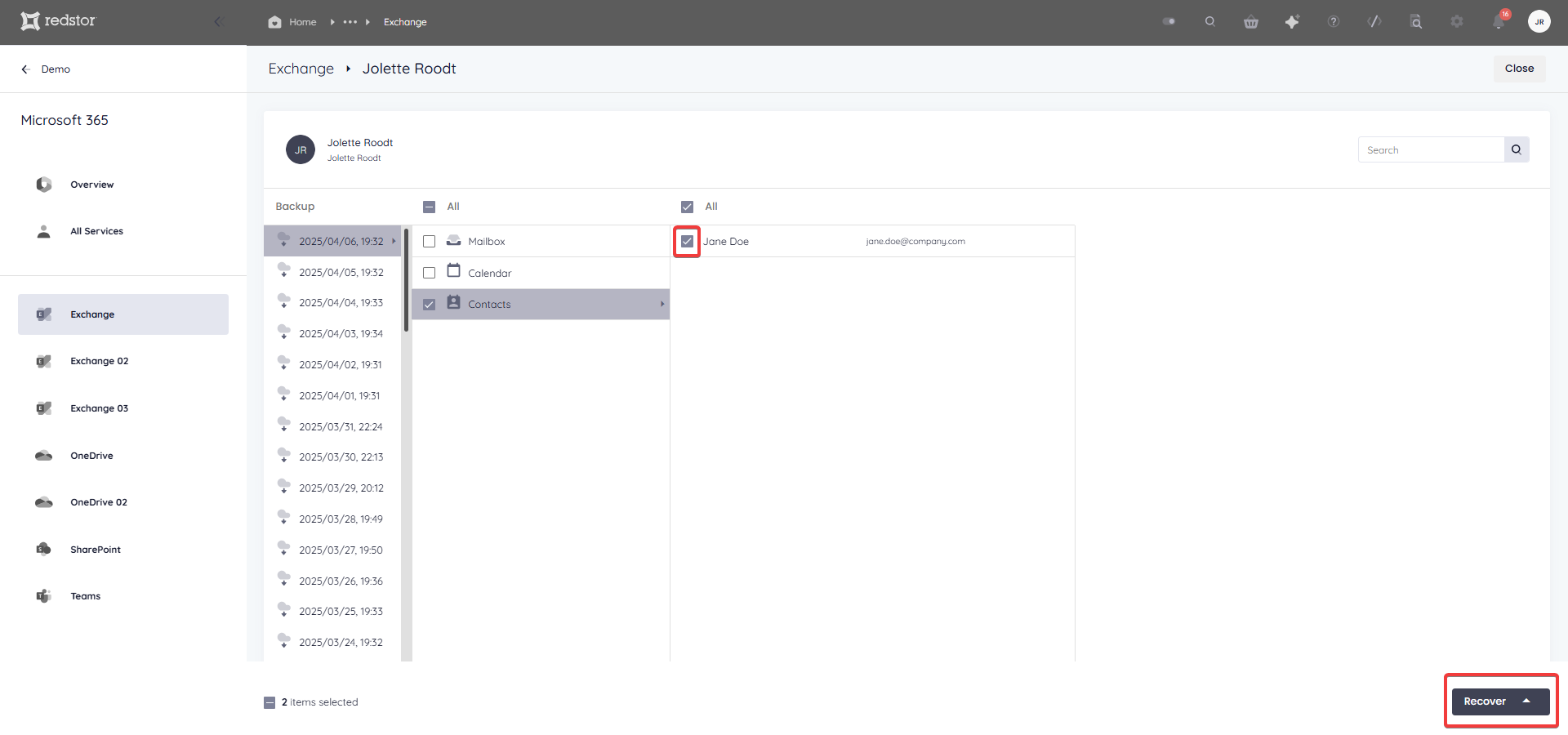
Task: Uncheck the Jane Doe checkbox
Action: click(x=687, y=242)
